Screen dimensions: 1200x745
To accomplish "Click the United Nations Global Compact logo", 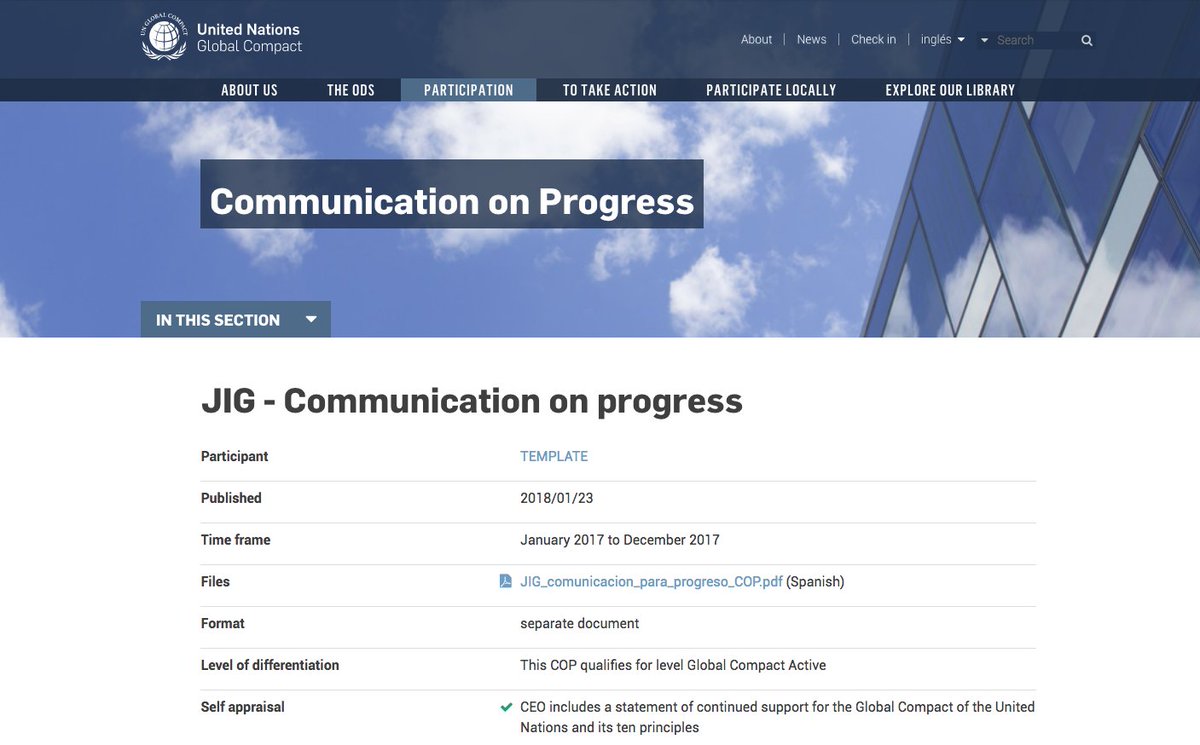I will click(221, 38).
